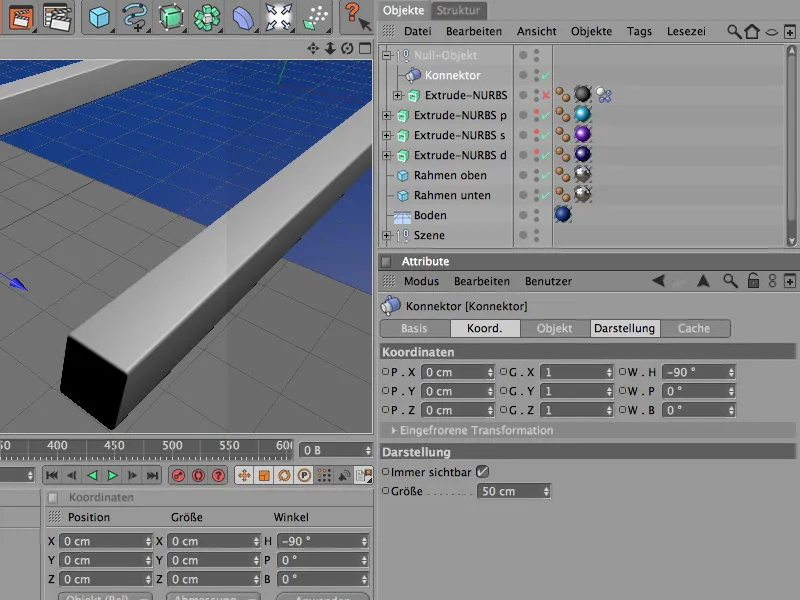800x600 pixels.
Task: Click the Größe 50 cm input field
Action: [x=510, y=491]
